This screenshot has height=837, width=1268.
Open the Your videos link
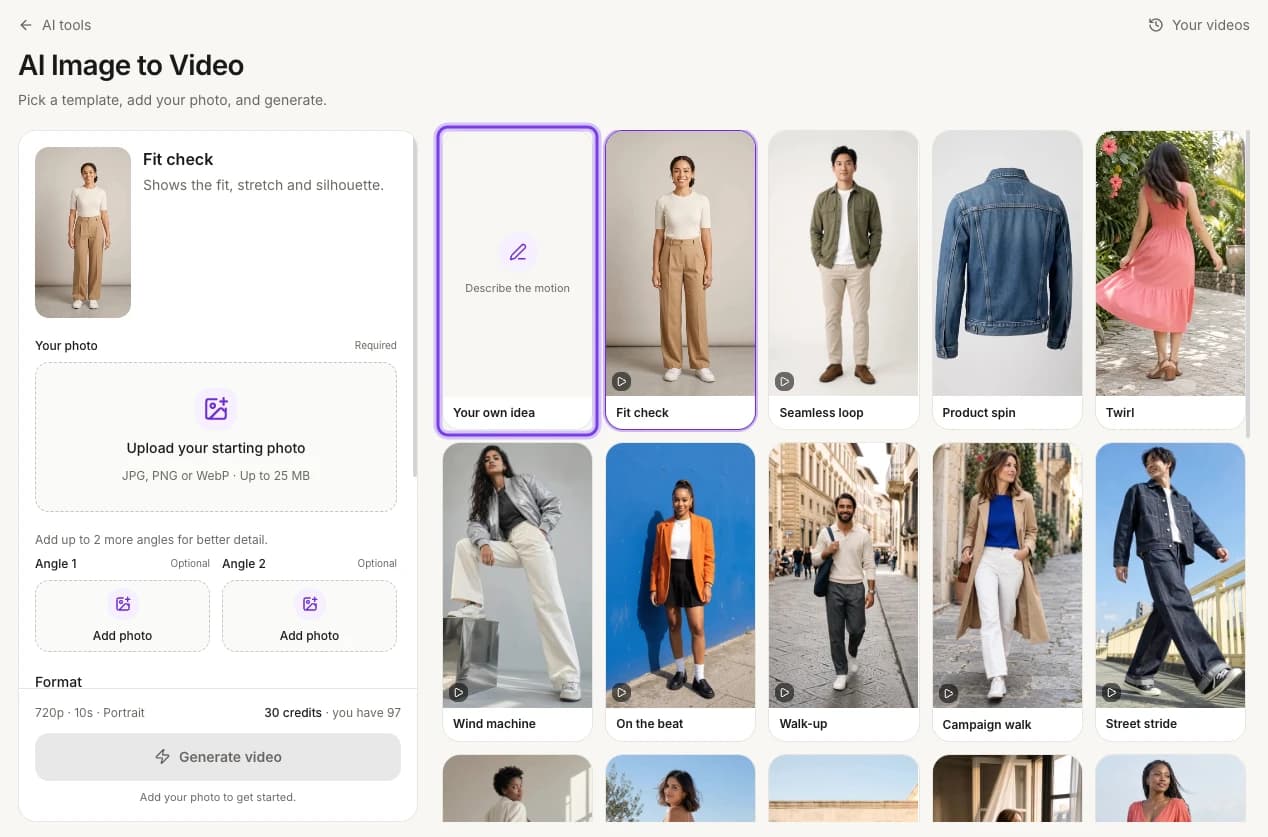point(1199,25)
